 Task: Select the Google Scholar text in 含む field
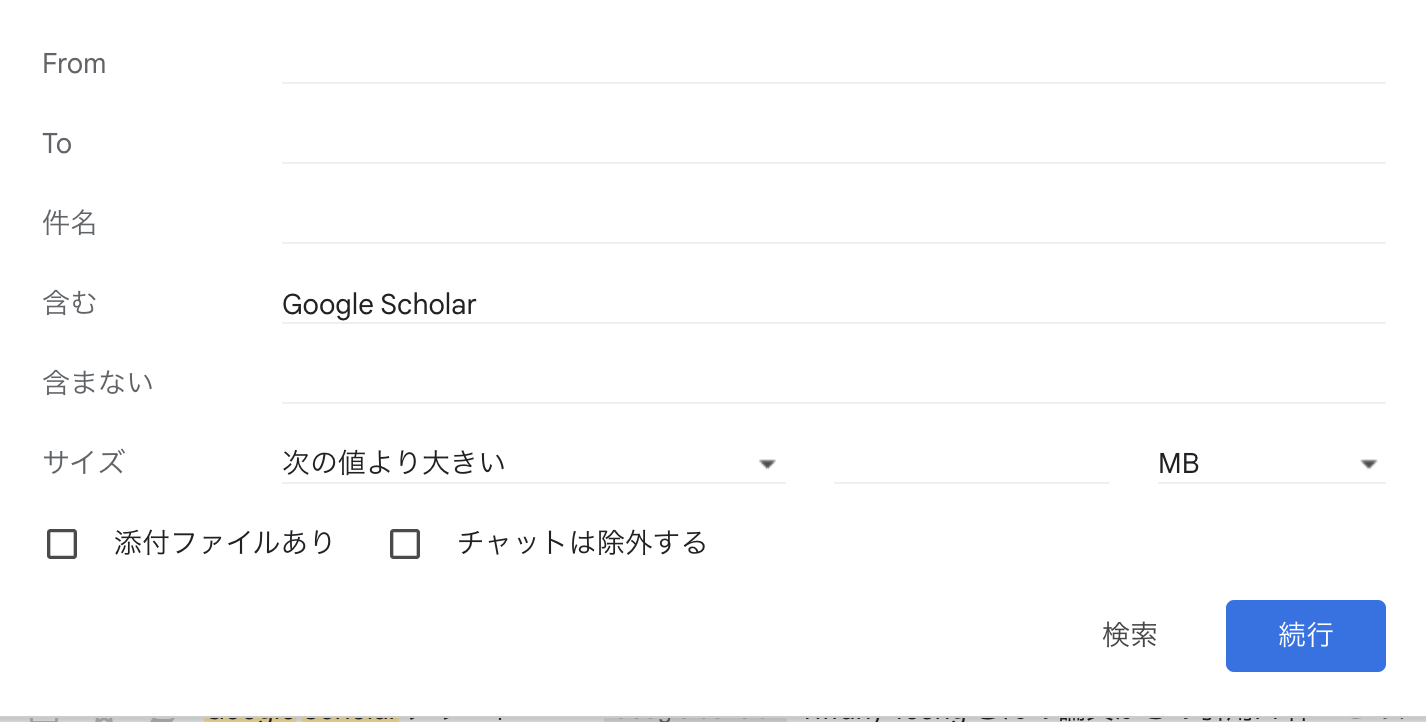[x=379, y=304]
